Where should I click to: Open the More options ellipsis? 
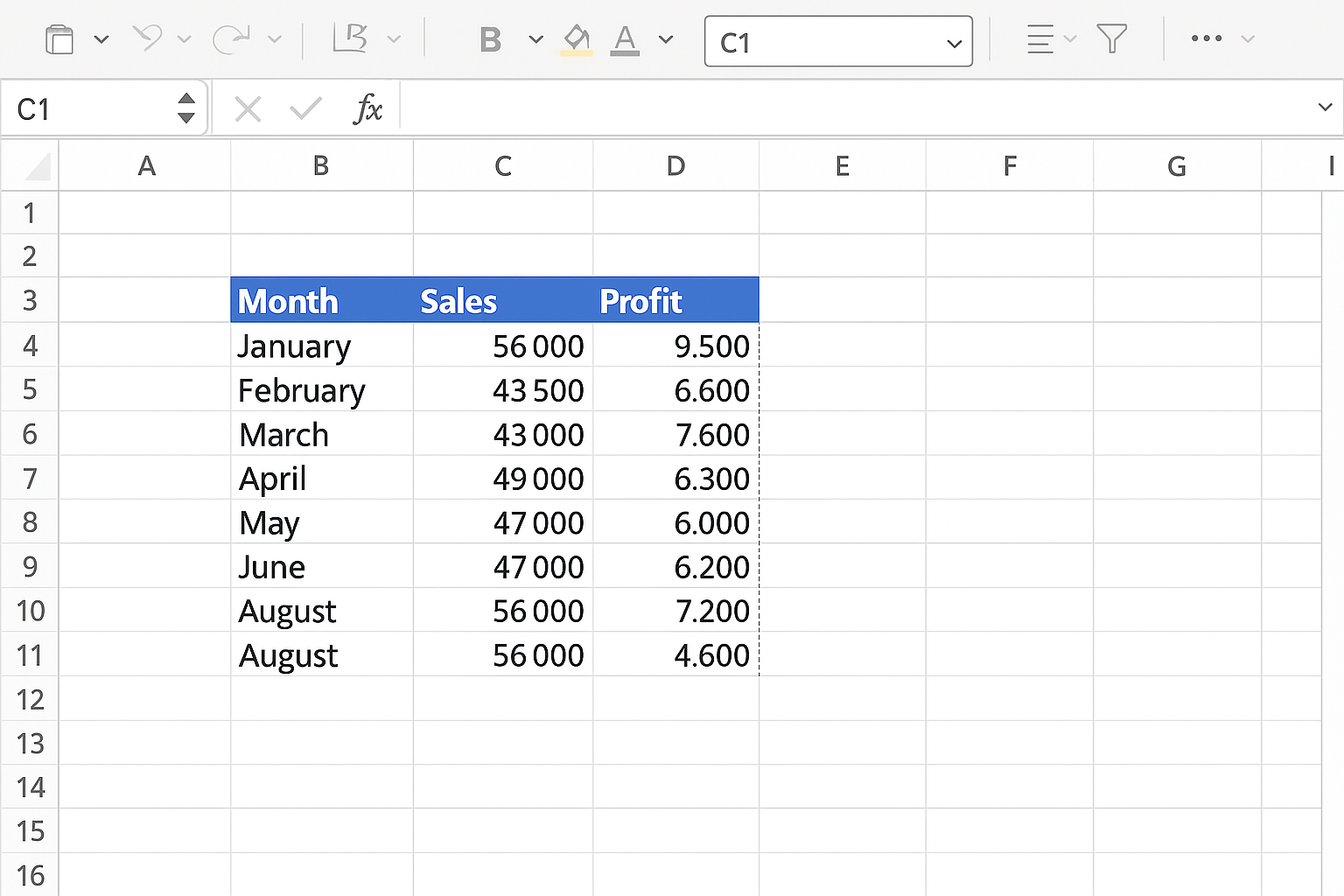click(1207, 38)
